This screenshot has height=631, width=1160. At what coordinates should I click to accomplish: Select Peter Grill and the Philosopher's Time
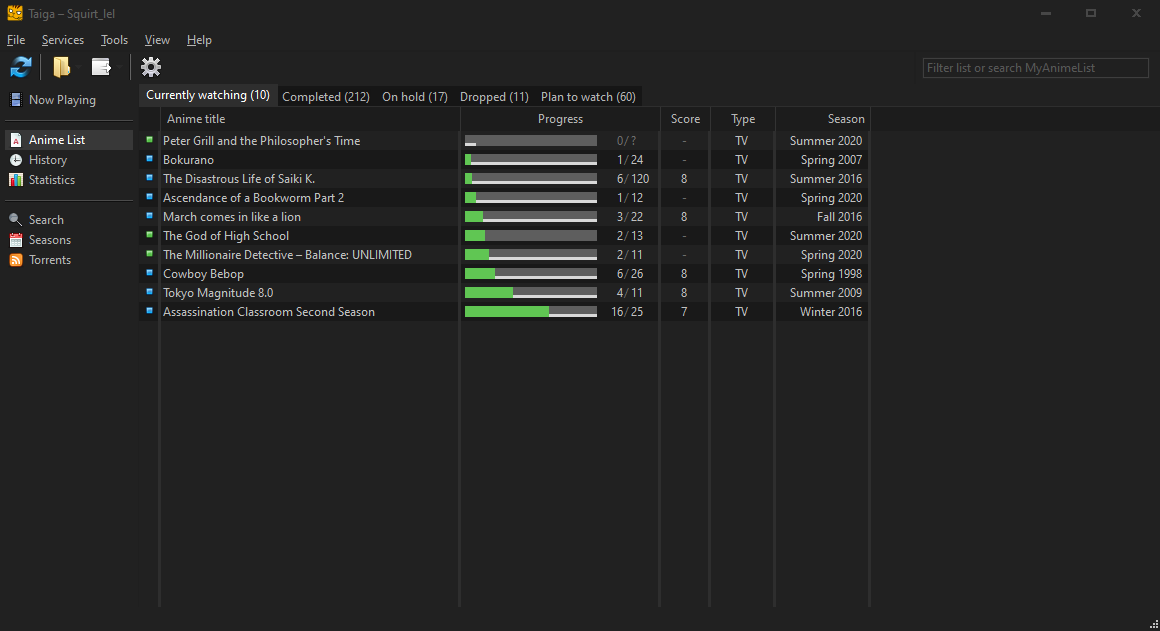(x=505, y=141)
